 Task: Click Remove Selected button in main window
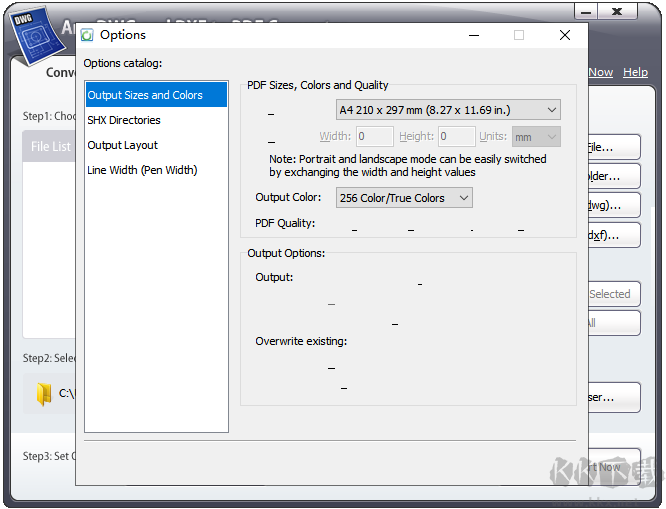[614, 294]
